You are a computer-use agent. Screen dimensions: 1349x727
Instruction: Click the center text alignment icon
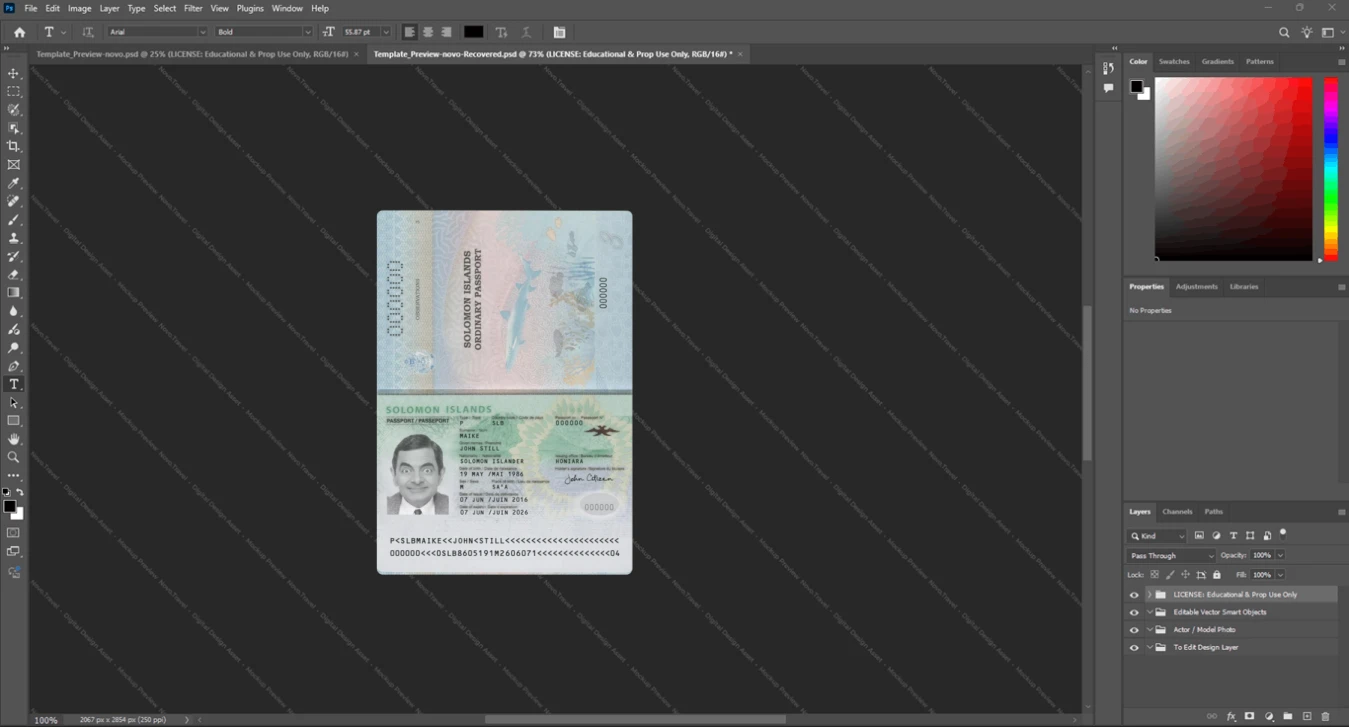coord(428,32)
